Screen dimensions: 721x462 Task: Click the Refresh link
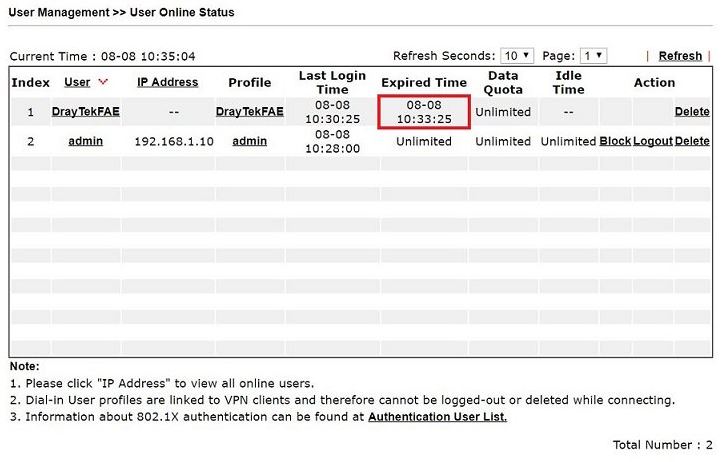[680, 56]
